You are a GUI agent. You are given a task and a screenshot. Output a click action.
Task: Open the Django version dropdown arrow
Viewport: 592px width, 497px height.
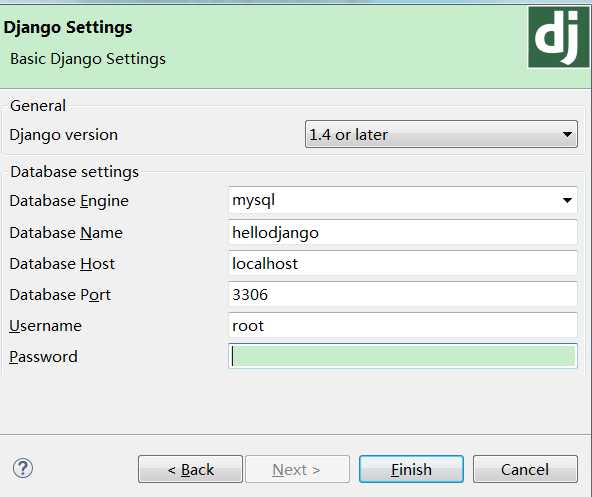click(567, 134)
